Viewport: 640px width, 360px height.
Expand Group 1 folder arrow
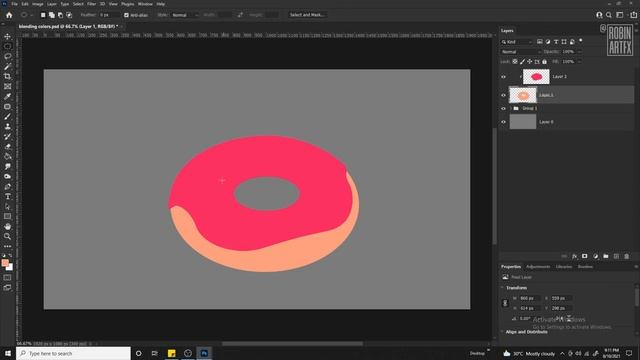click(511, 109)
